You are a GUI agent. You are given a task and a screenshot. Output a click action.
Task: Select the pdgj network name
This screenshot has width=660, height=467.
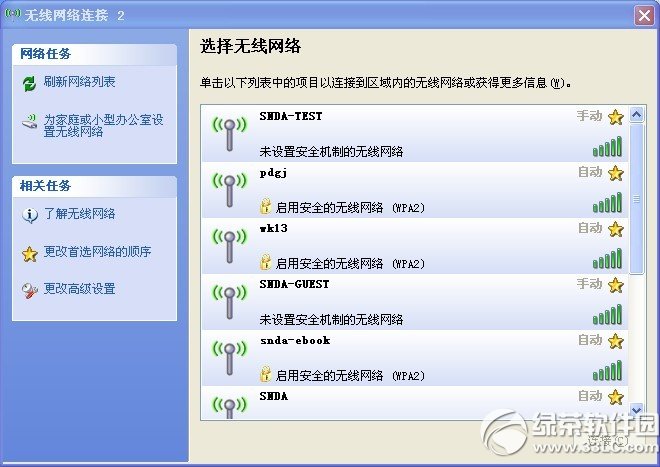[273, 173]
